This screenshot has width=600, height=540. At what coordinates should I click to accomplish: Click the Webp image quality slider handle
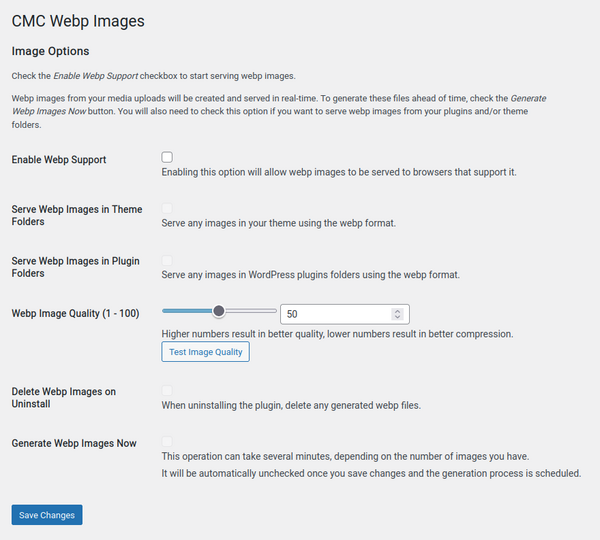[x=218, y=311]
